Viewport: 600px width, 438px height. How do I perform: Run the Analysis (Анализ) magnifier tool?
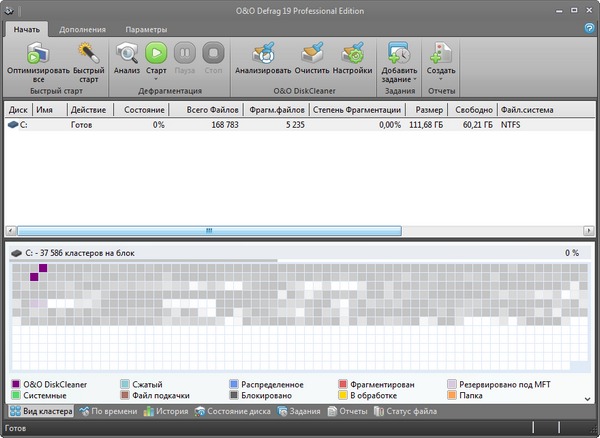pos(127,52)
